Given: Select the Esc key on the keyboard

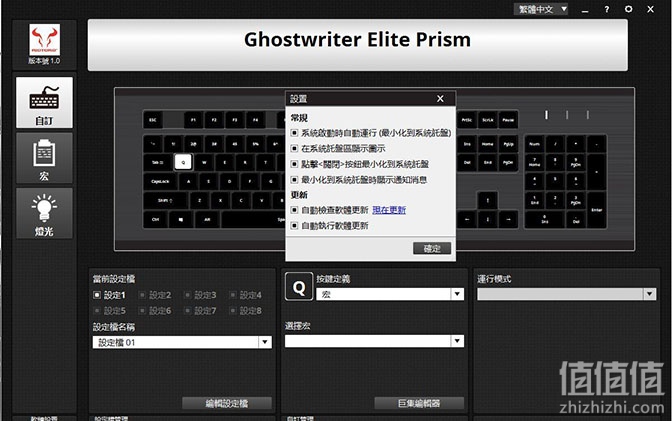Looking at the screenshot, I should (153, 120).
